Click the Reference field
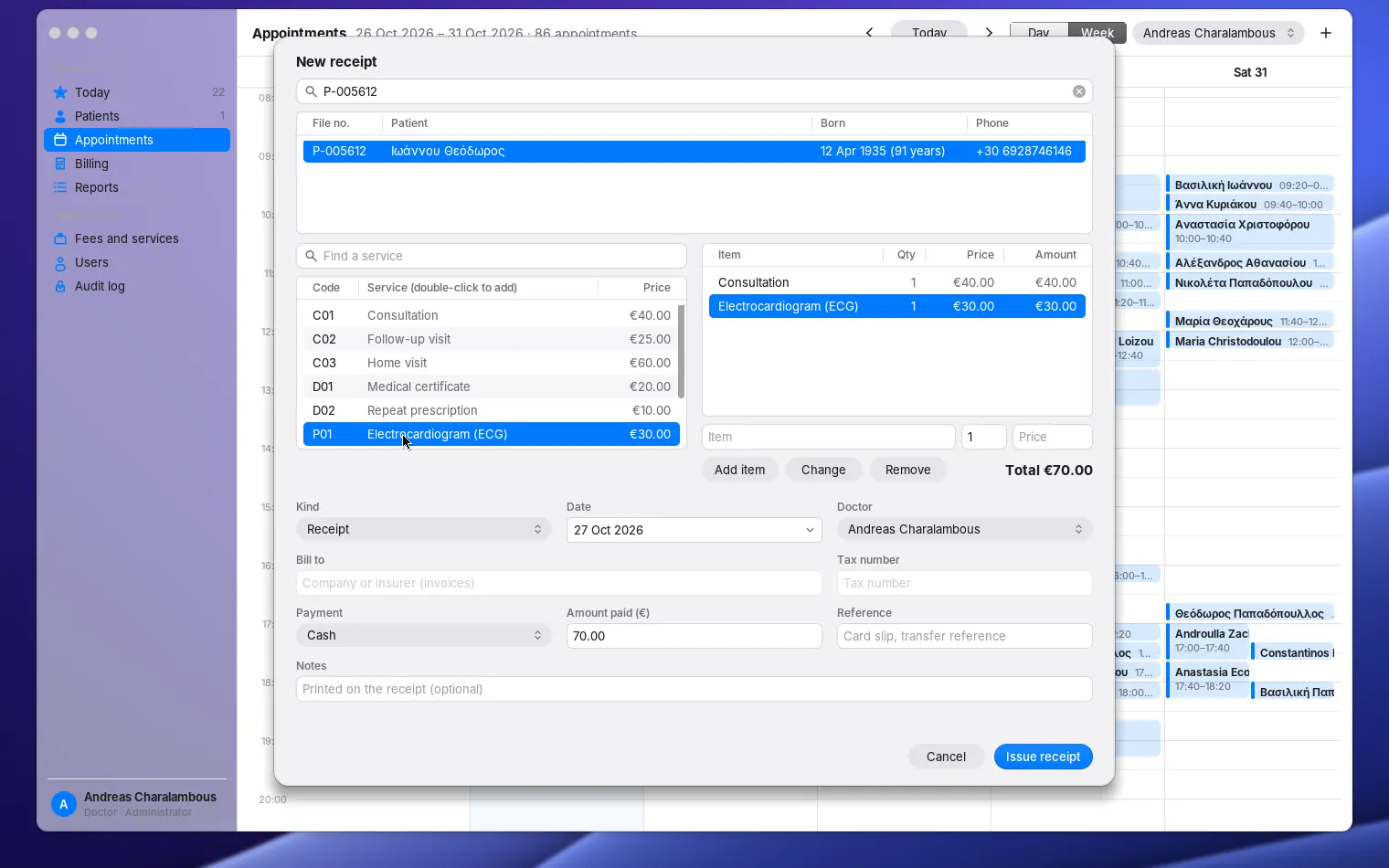 [965, 636]
